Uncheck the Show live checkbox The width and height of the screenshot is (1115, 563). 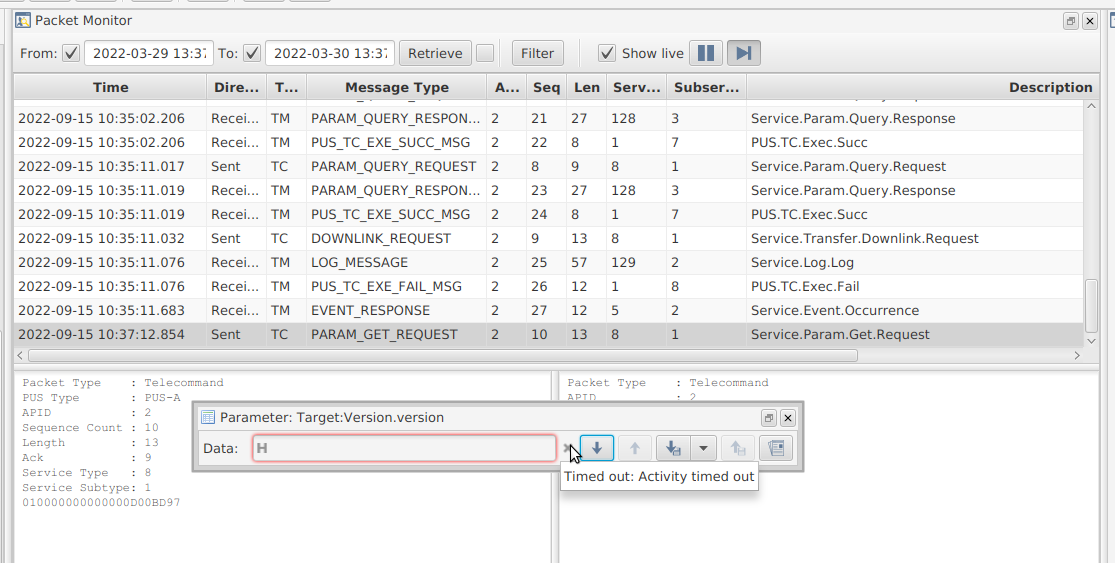606,53
